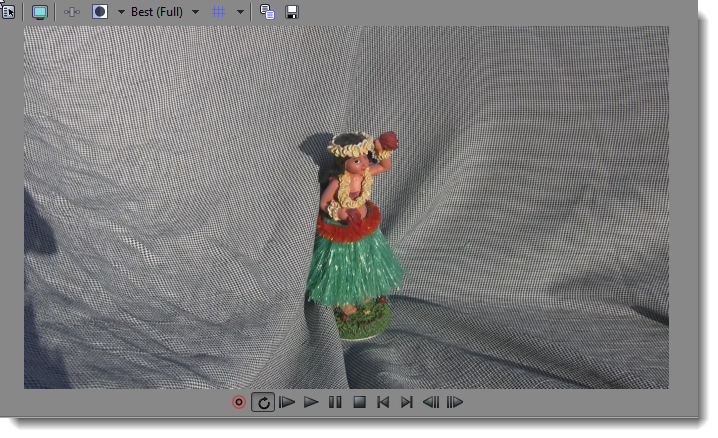Step to next frame
This screenshot has width=718, height=438.
click(455, 402)
